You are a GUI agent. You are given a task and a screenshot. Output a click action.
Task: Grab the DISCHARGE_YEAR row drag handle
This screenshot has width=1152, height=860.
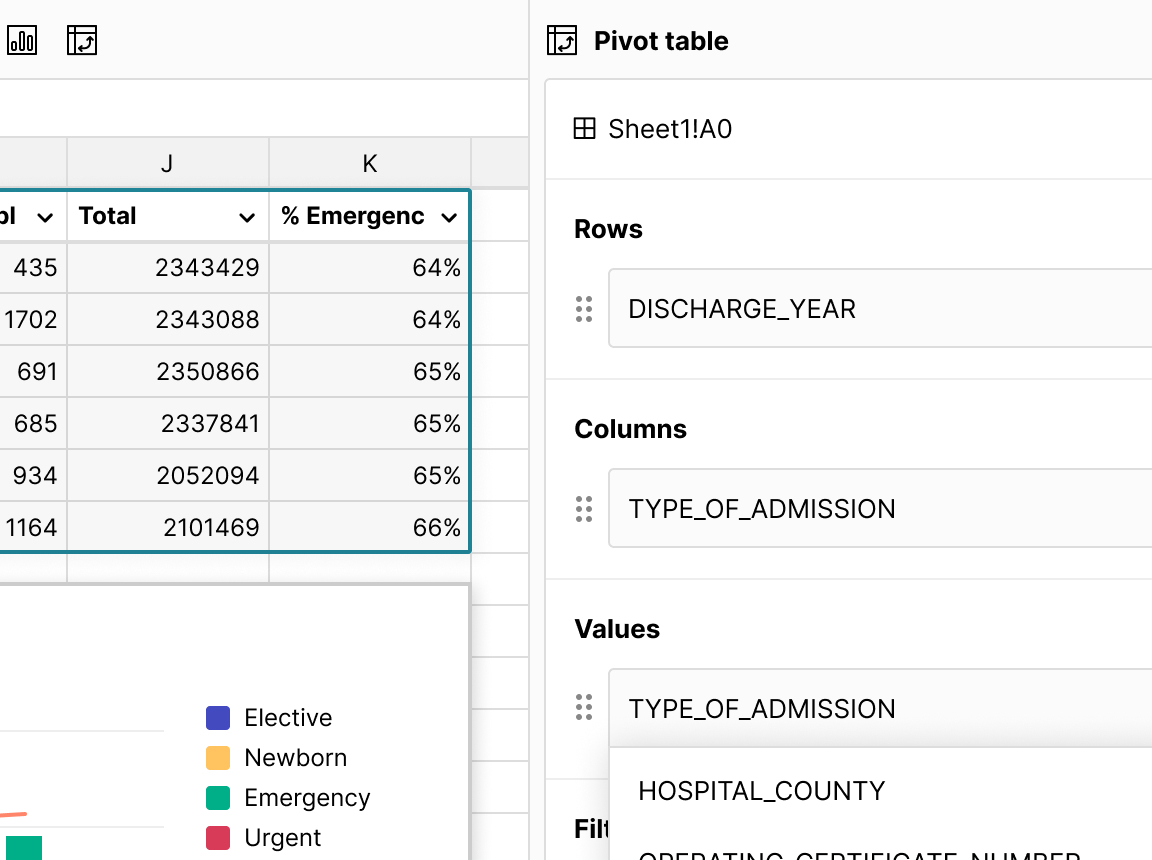585,309
